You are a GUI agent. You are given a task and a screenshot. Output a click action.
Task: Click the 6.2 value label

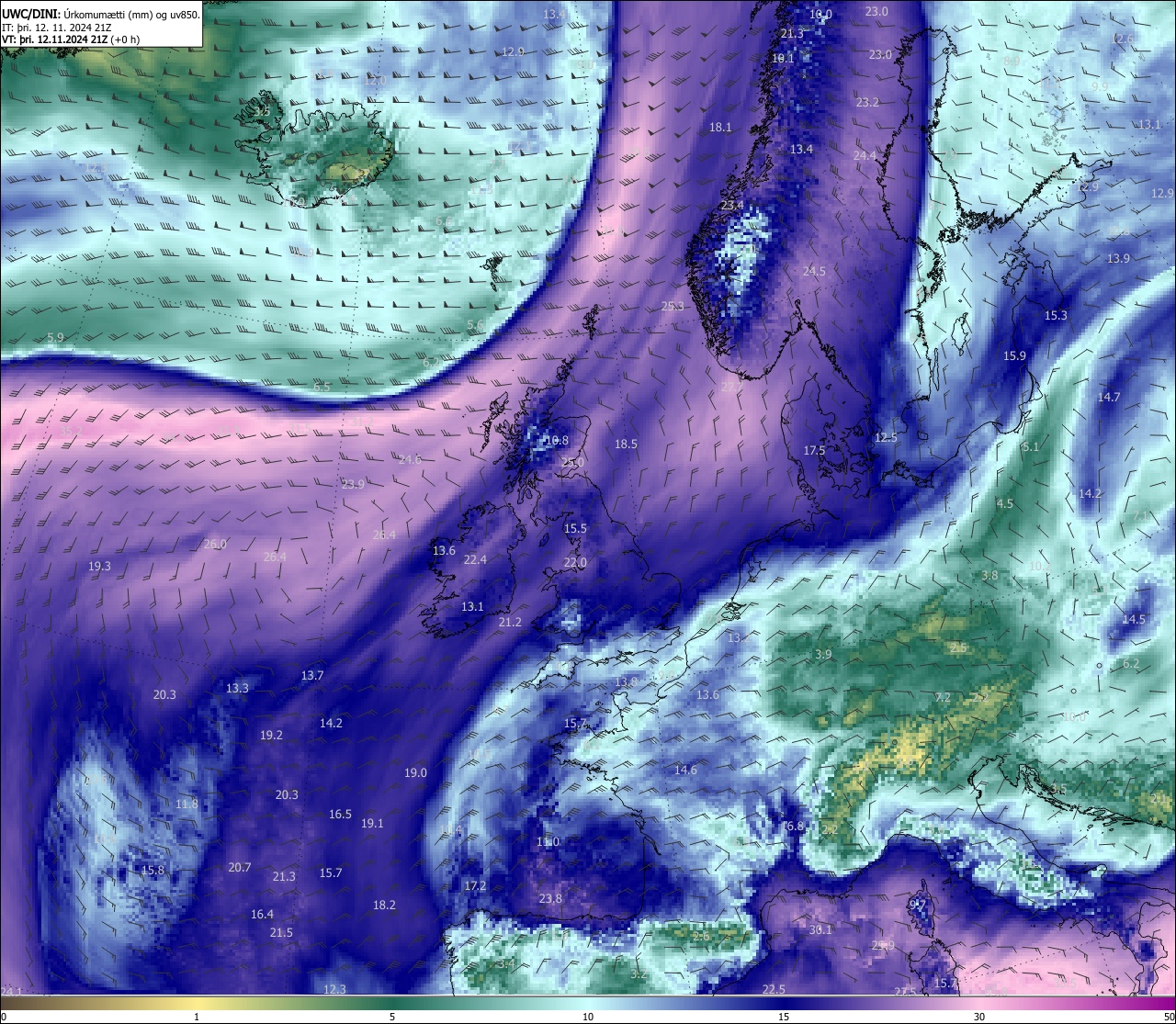click(x=1131, y=663)
